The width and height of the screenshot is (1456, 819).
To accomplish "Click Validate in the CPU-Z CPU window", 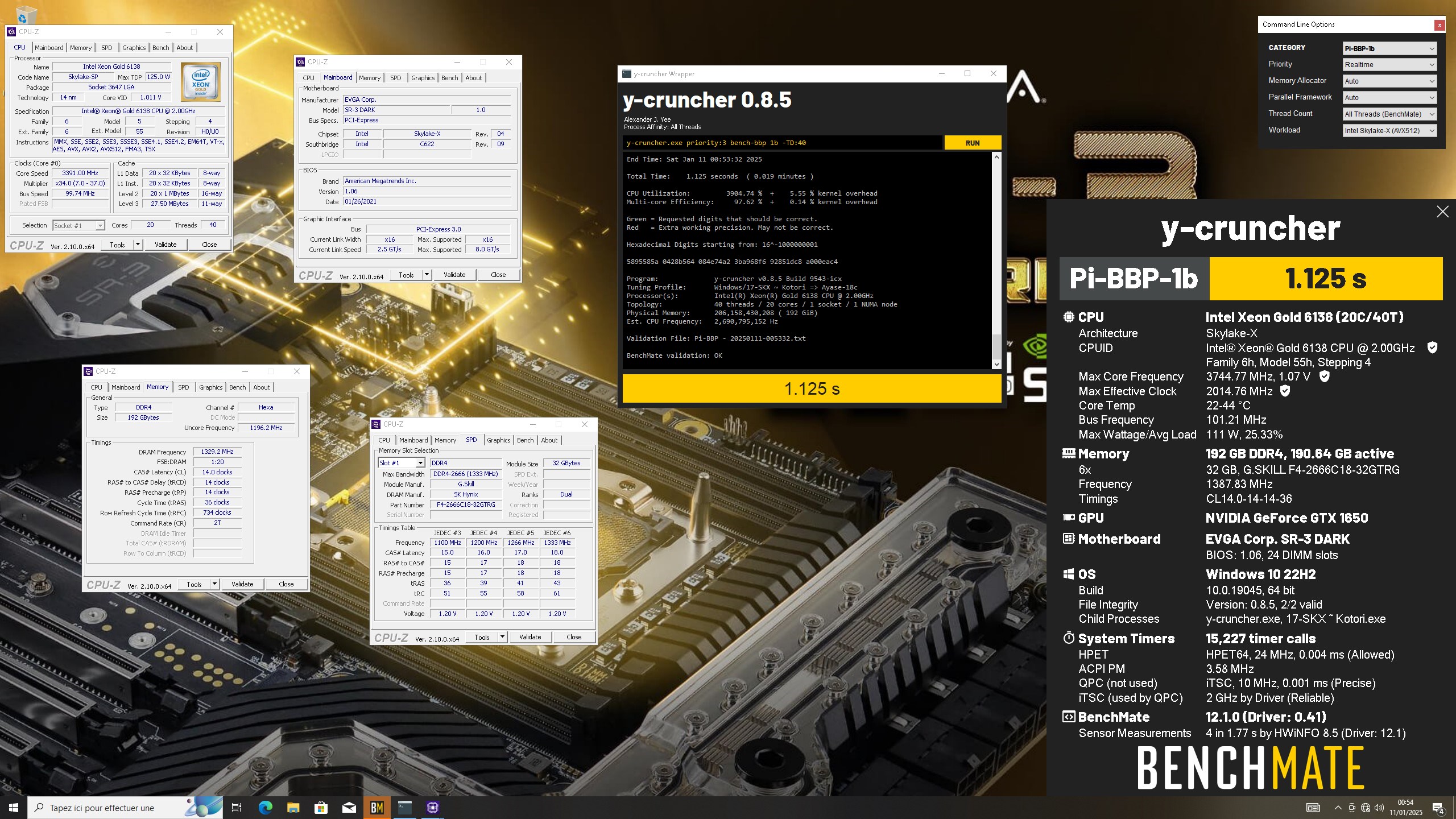I will pos(166,245).
